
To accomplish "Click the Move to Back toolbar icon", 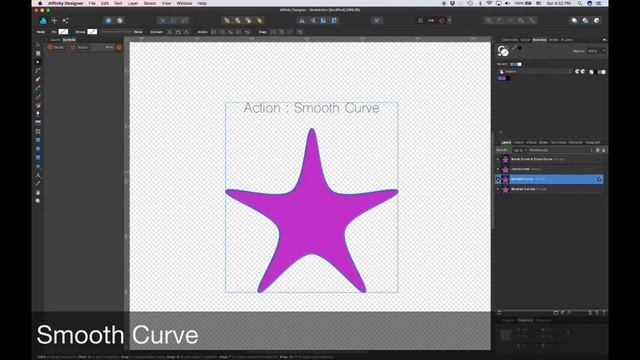I will 227,20.
